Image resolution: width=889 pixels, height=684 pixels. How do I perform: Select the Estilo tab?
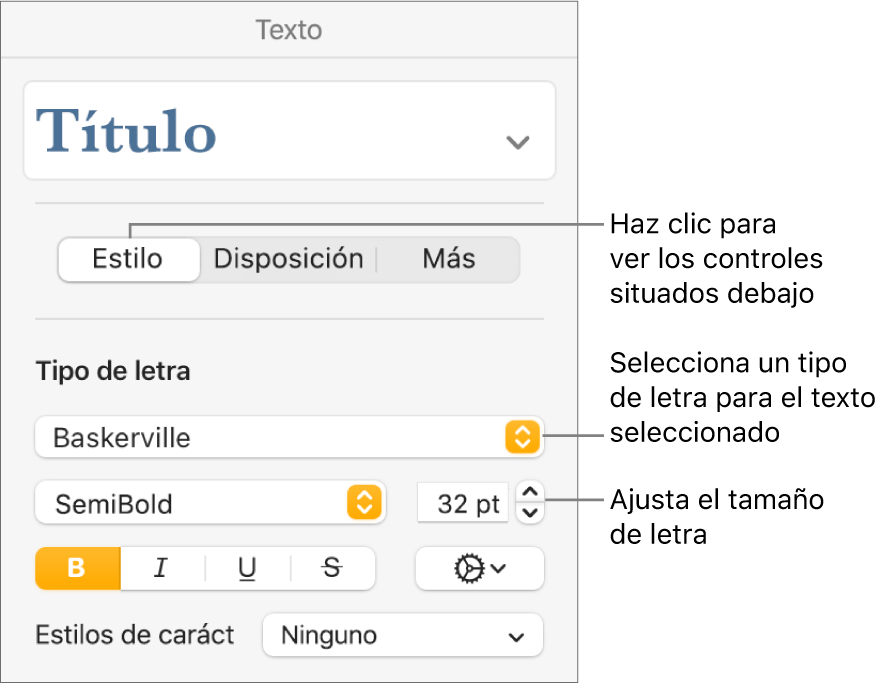click(128, 258)
